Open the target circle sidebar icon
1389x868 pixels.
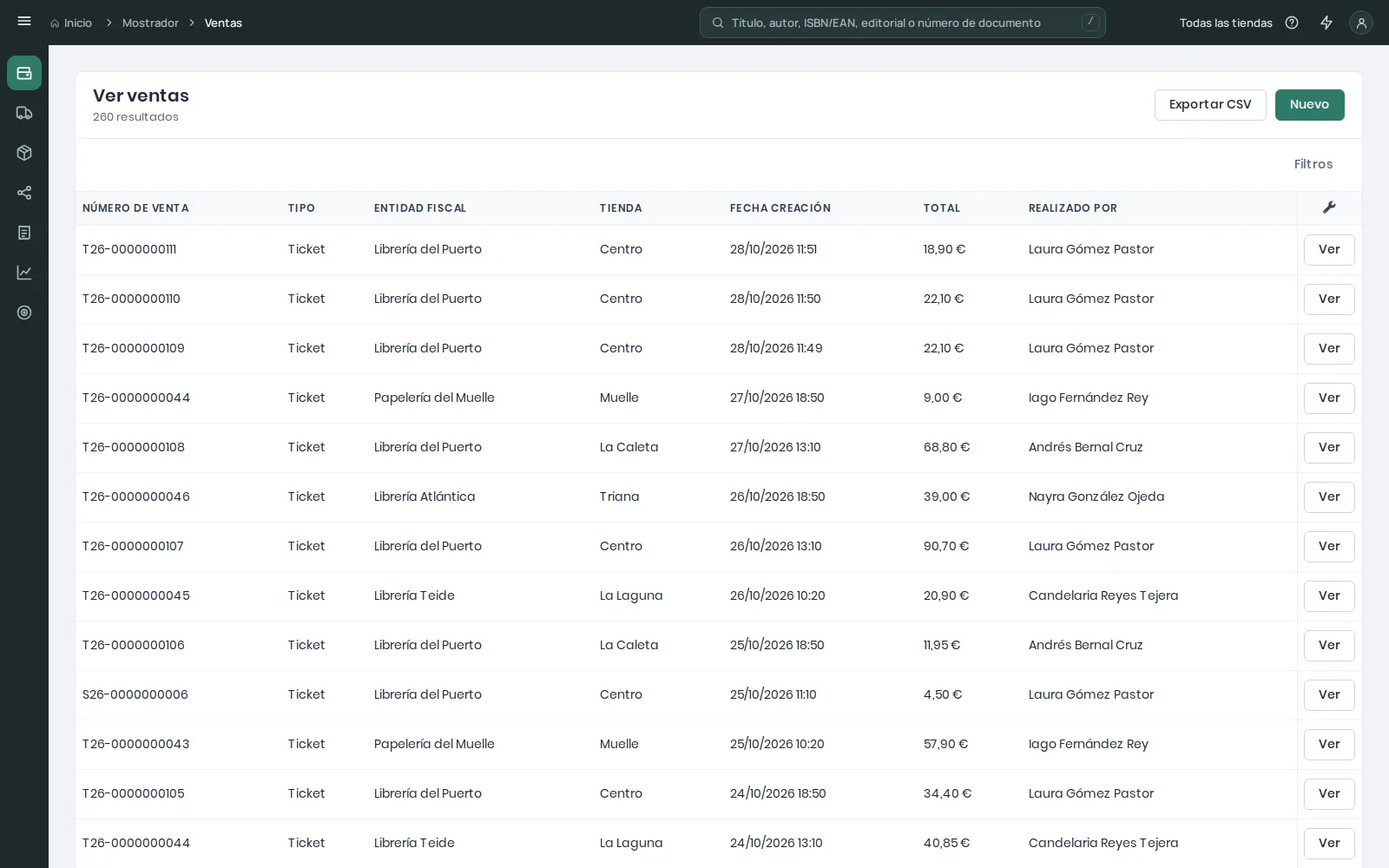24,312
